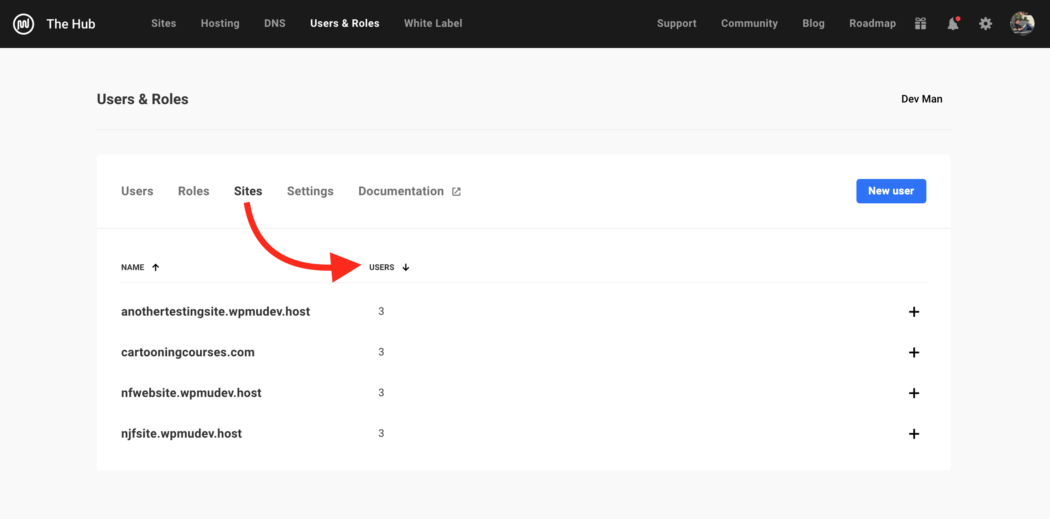Open the Roadmap link
Image resolution: width=1050 pixels, height=519 pixels.
coord(872,24)
